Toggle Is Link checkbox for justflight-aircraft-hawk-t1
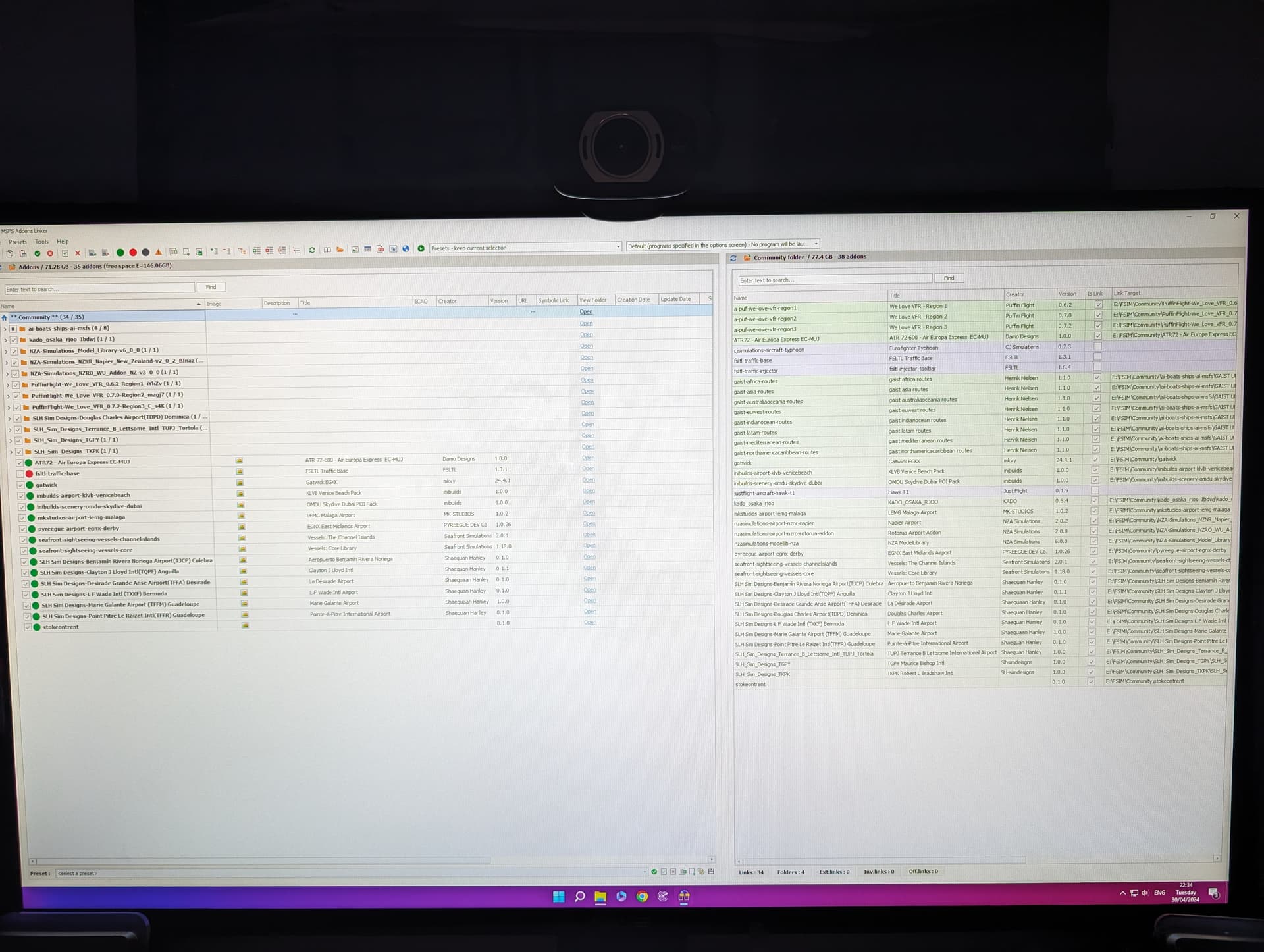Viewport: 1264px width, 952px height. click(x=1095, y=490)
